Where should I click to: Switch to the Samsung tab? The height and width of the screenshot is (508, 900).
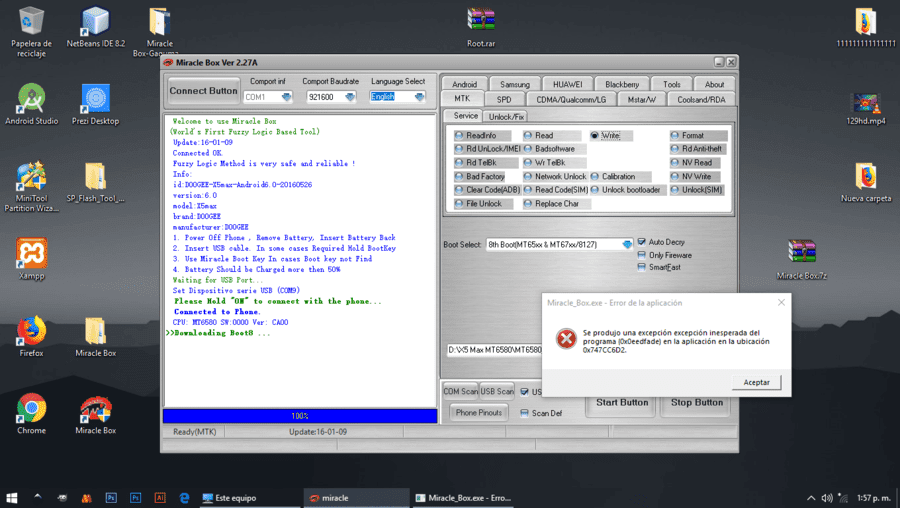coord(514,84)
